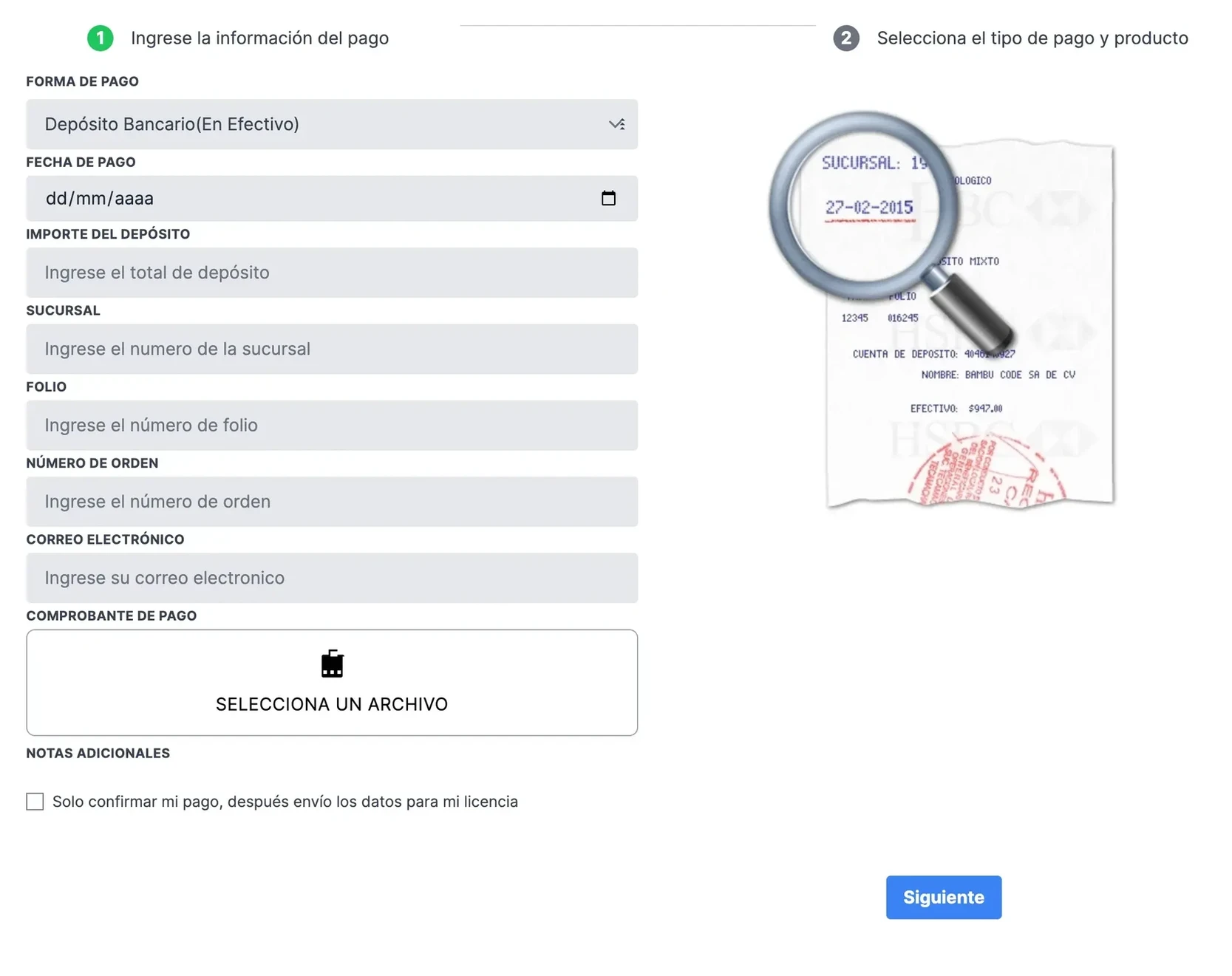Go to 'Selecciona el tipo de pago' step

(x=1032, y=38)
